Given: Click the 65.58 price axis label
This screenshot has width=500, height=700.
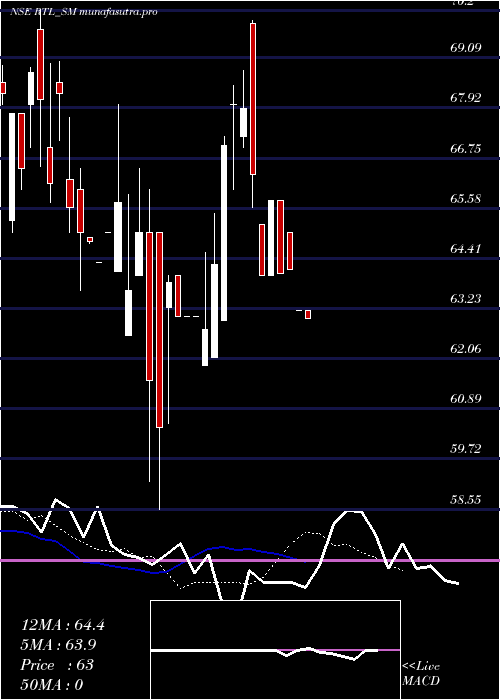Looking at the screenshot, I should 466,199.
